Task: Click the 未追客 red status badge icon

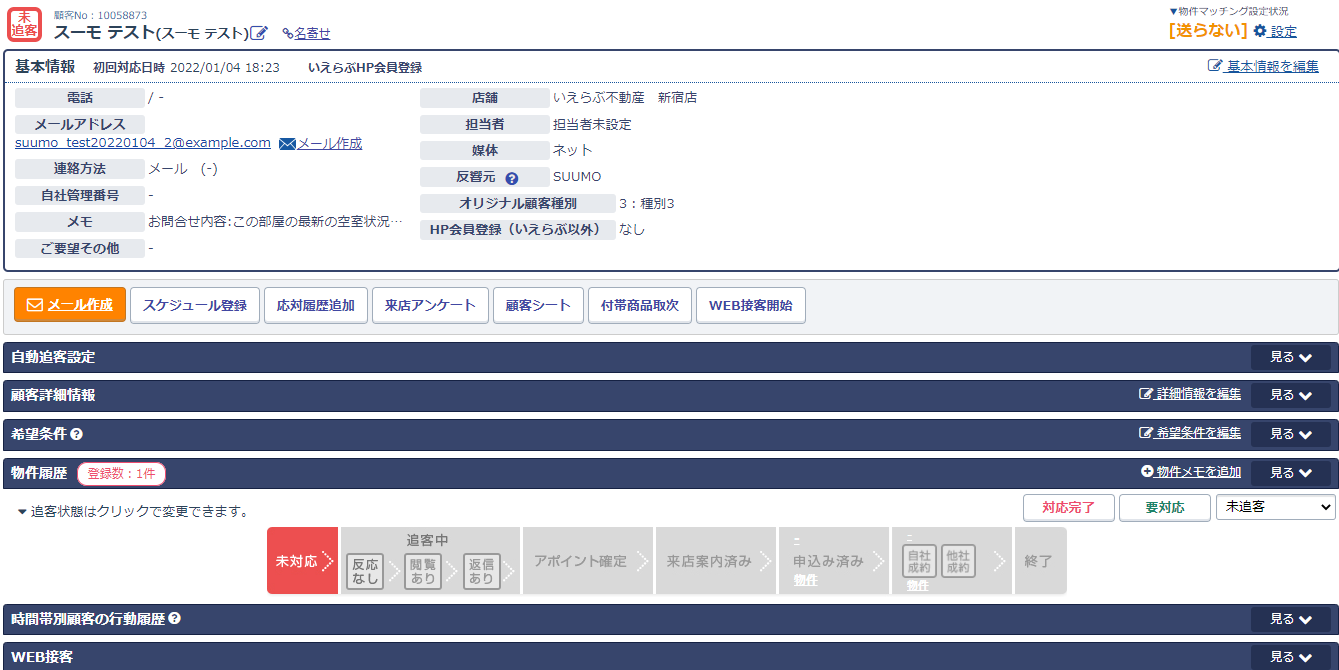Action: (x=24, y=25)
